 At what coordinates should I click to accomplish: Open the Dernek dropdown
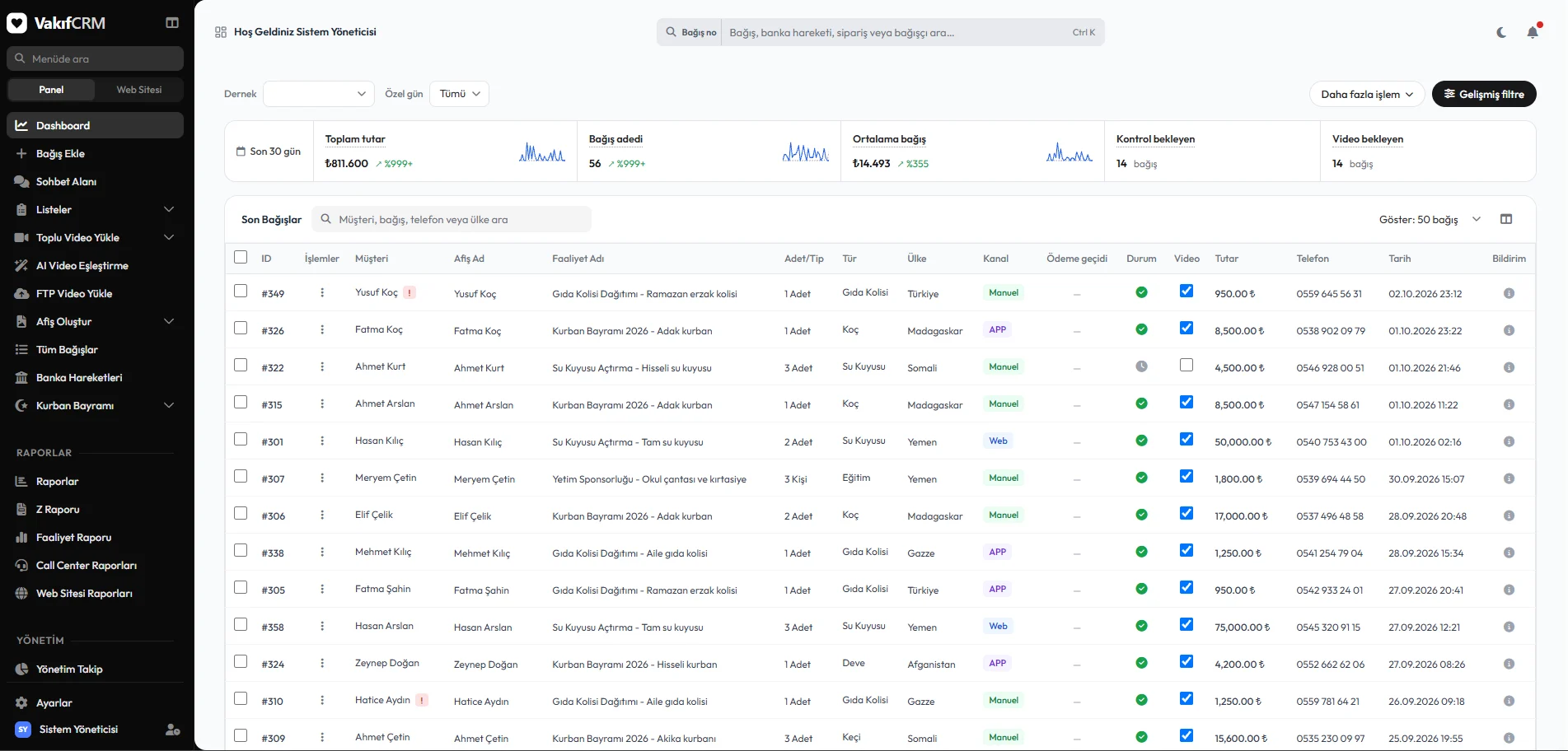coord(319,94)
